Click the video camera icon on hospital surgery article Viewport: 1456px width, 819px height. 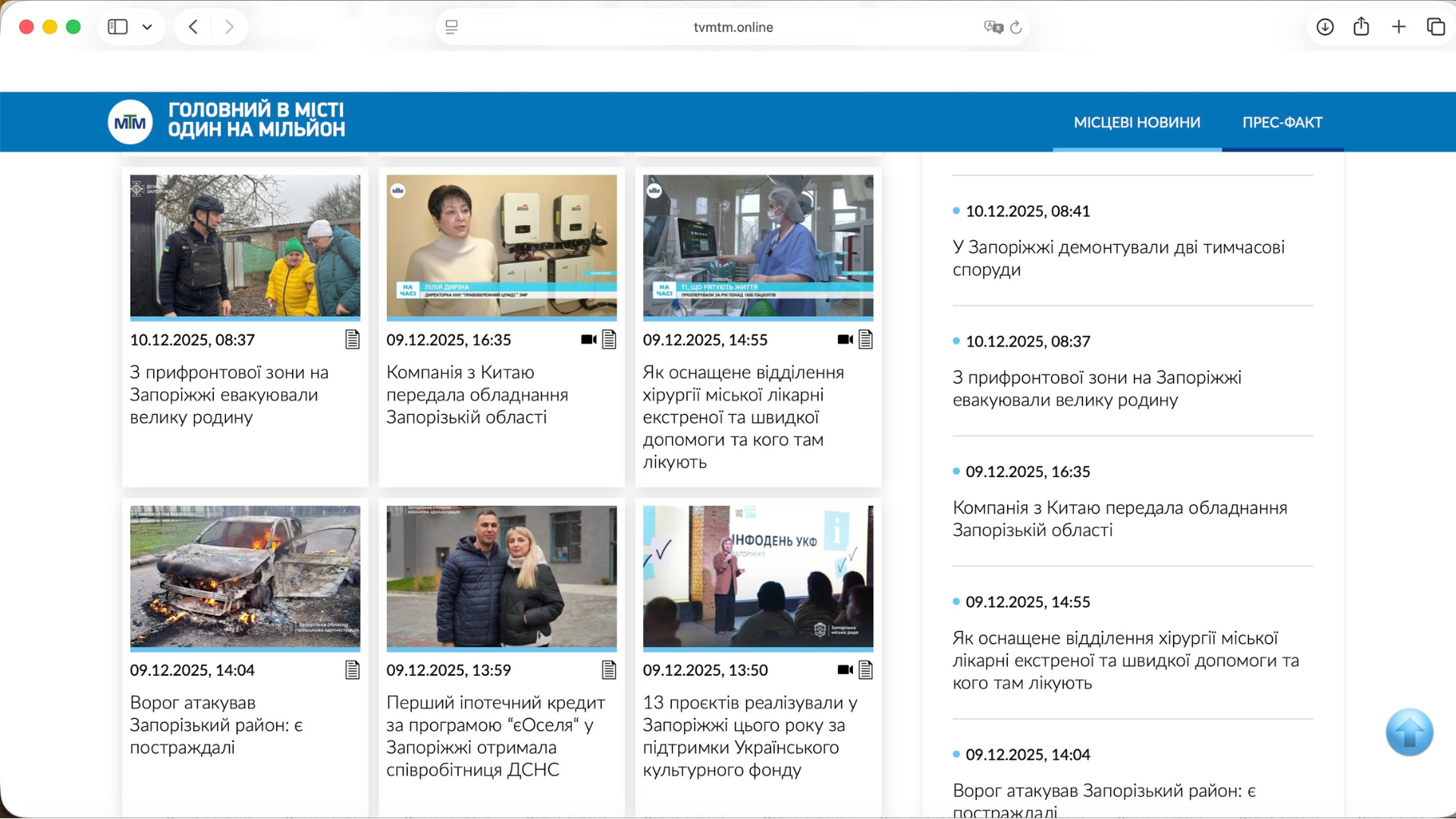[844, 340]
